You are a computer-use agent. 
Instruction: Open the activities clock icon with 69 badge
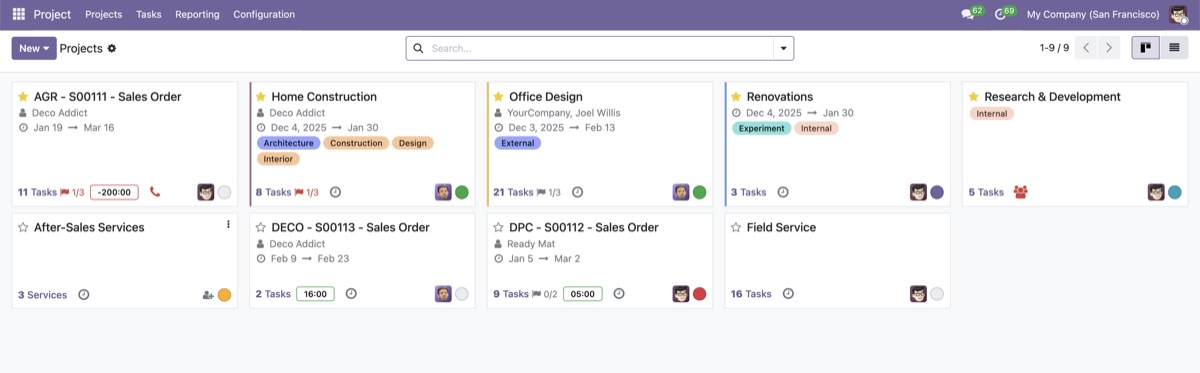click(x=1004, y=14)
